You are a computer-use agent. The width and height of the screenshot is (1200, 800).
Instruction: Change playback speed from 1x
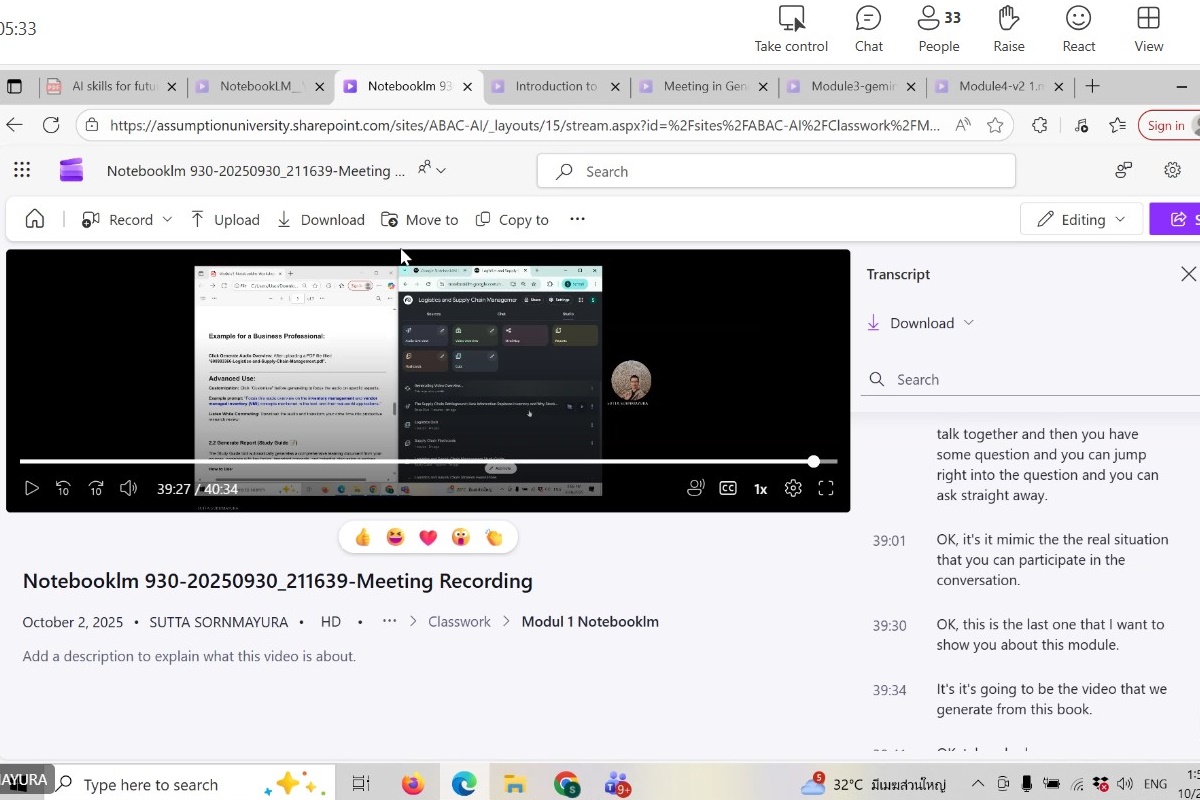coord(760,489)
